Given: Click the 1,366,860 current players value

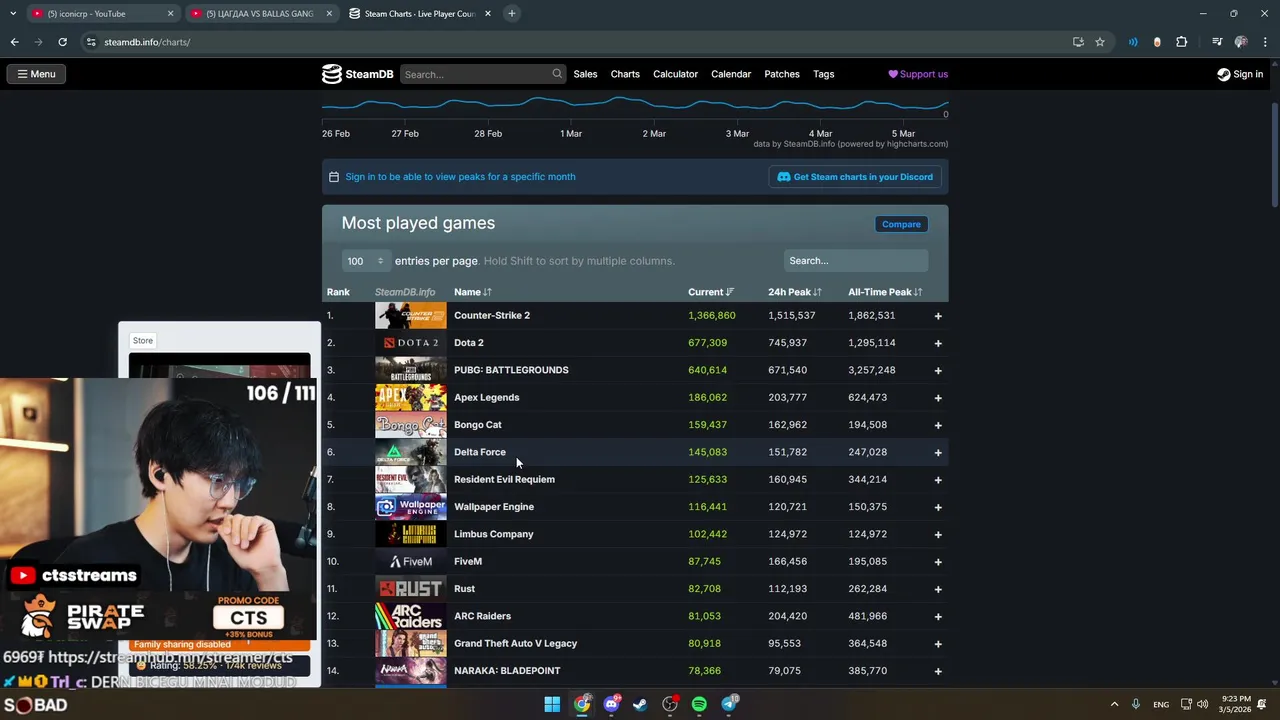Looking at the screenshot, I should click(x=711, y=316).
